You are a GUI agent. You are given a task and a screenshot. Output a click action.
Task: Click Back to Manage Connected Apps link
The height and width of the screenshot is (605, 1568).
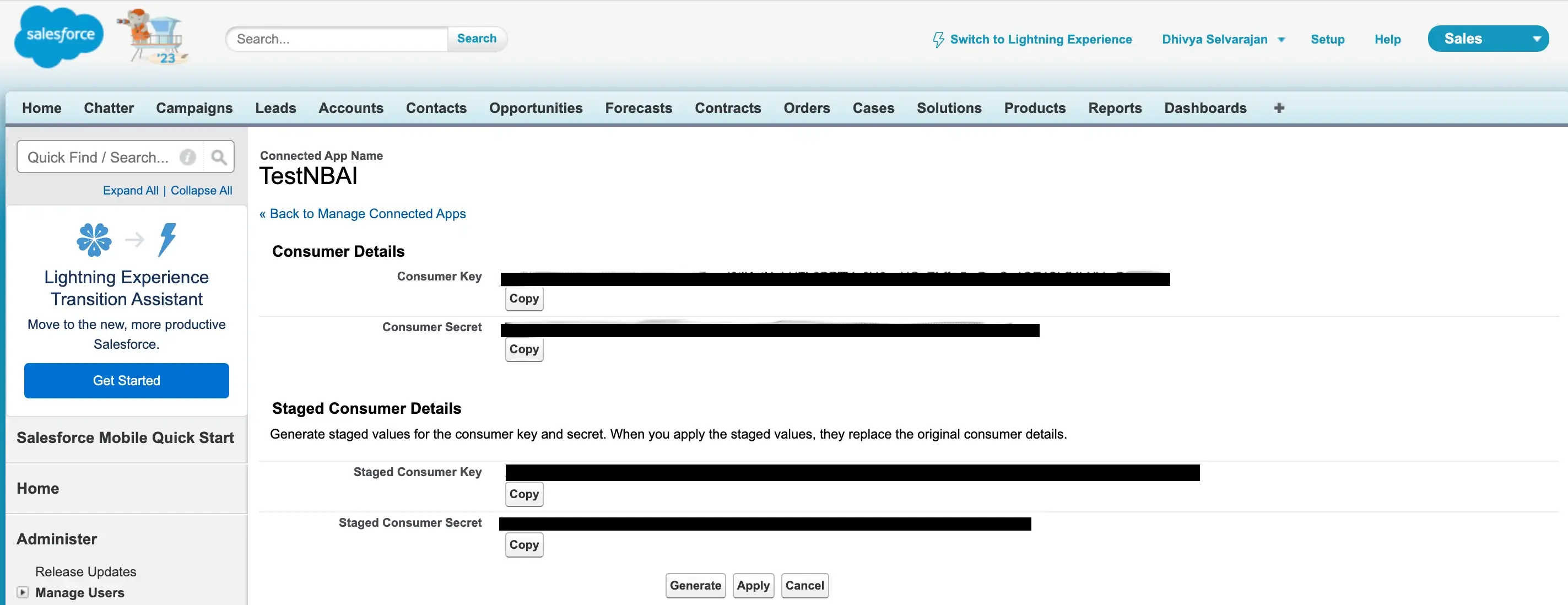pyautogui.click(x=362, y=214)
